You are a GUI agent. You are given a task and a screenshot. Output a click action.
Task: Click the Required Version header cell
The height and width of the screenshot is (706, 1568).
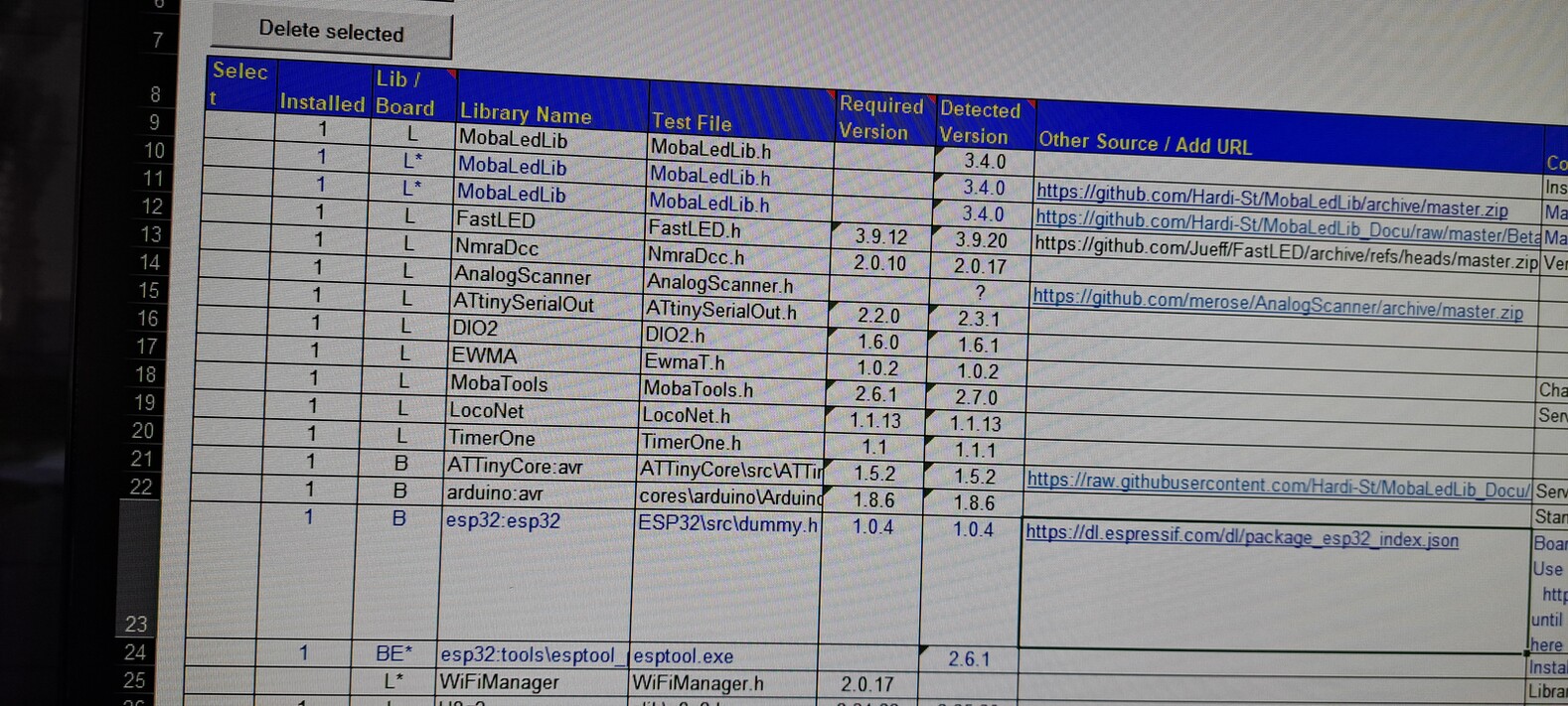tap(879, 118)
